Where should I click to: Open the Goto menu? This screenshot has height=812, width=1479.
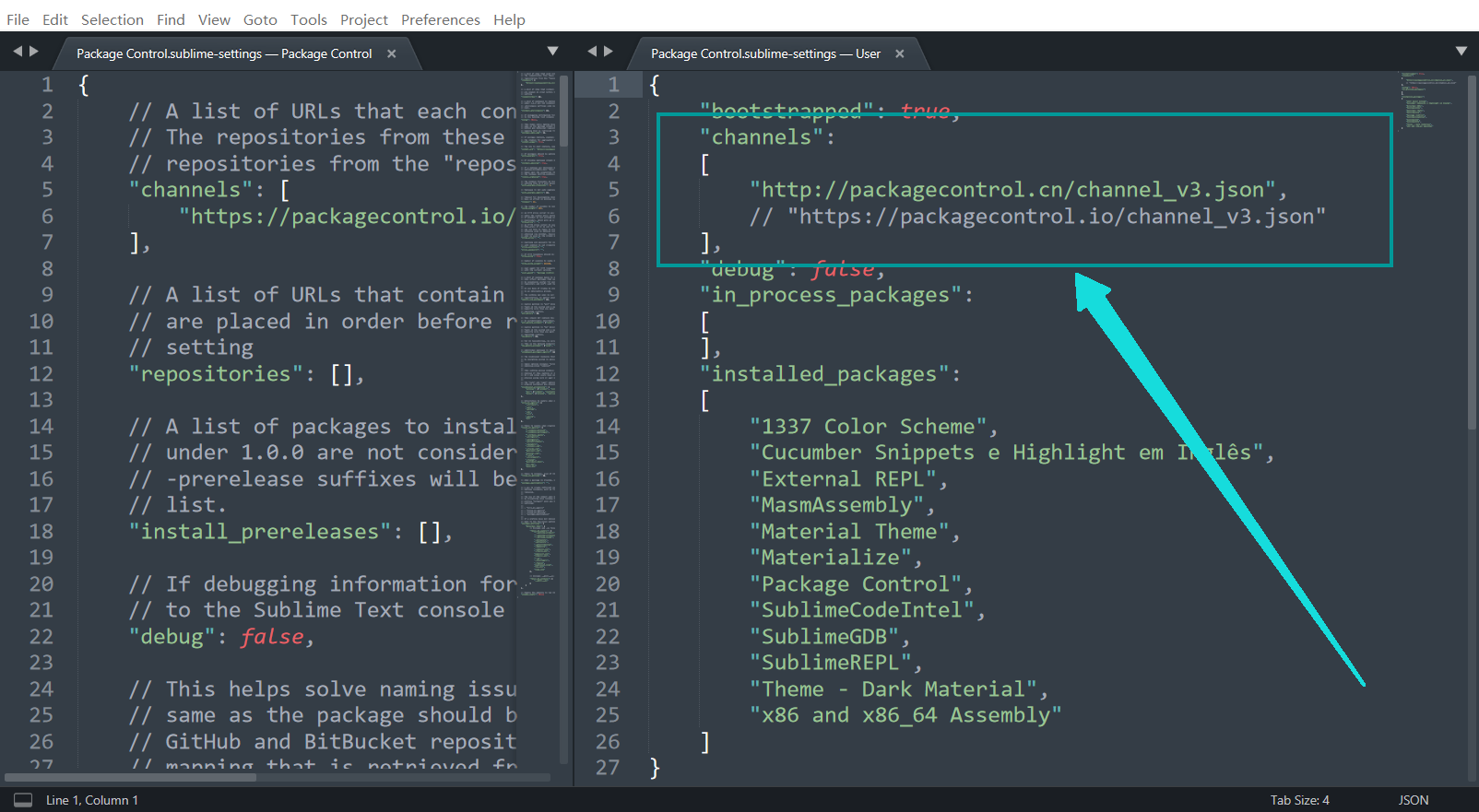tap(260, 19)
